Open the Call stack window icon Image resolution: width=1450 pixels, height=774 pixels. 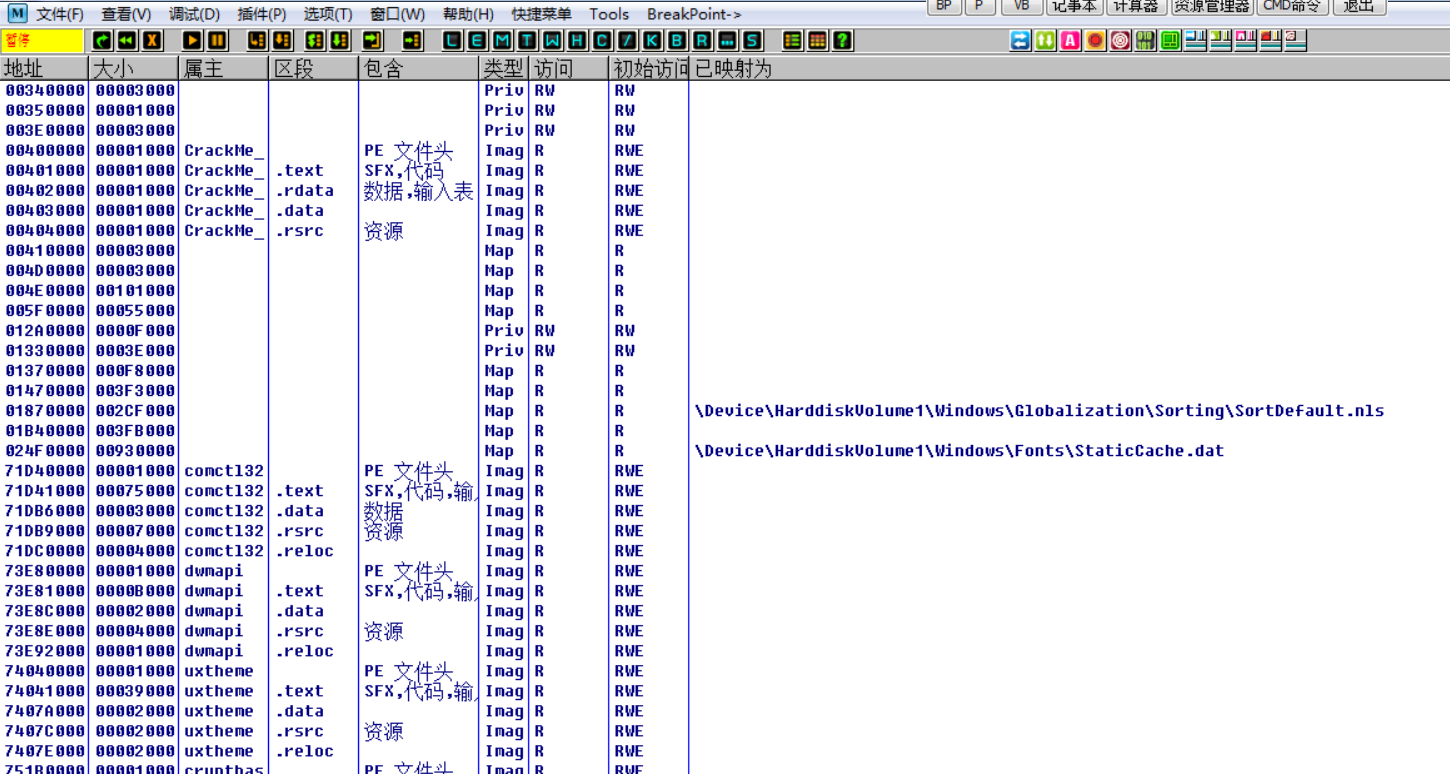click(652, 42)
